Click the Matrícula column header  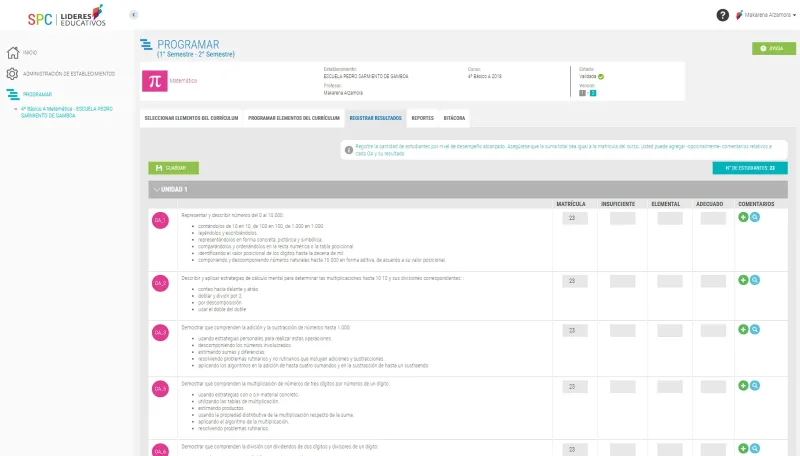(x=571, y=204)
